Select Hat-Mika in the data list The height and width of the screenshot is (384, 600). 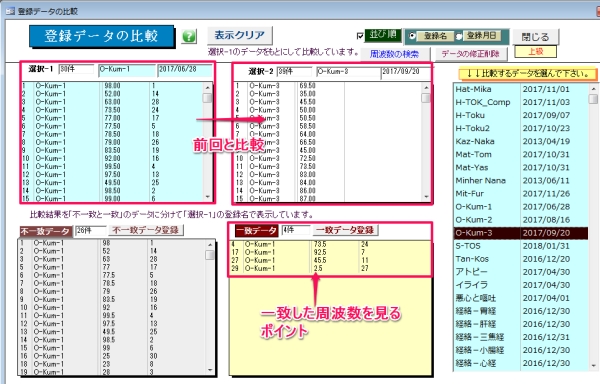(x=520, y=89)
